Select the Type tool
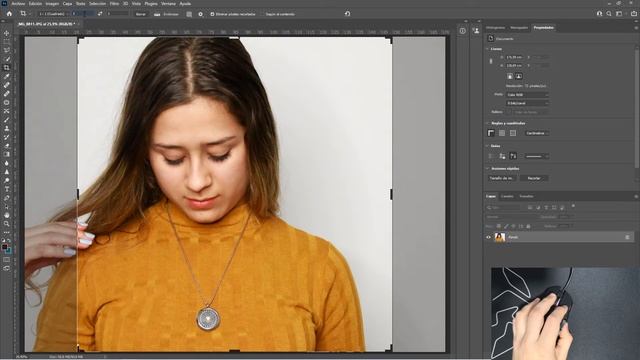 [x=7, y=189]
